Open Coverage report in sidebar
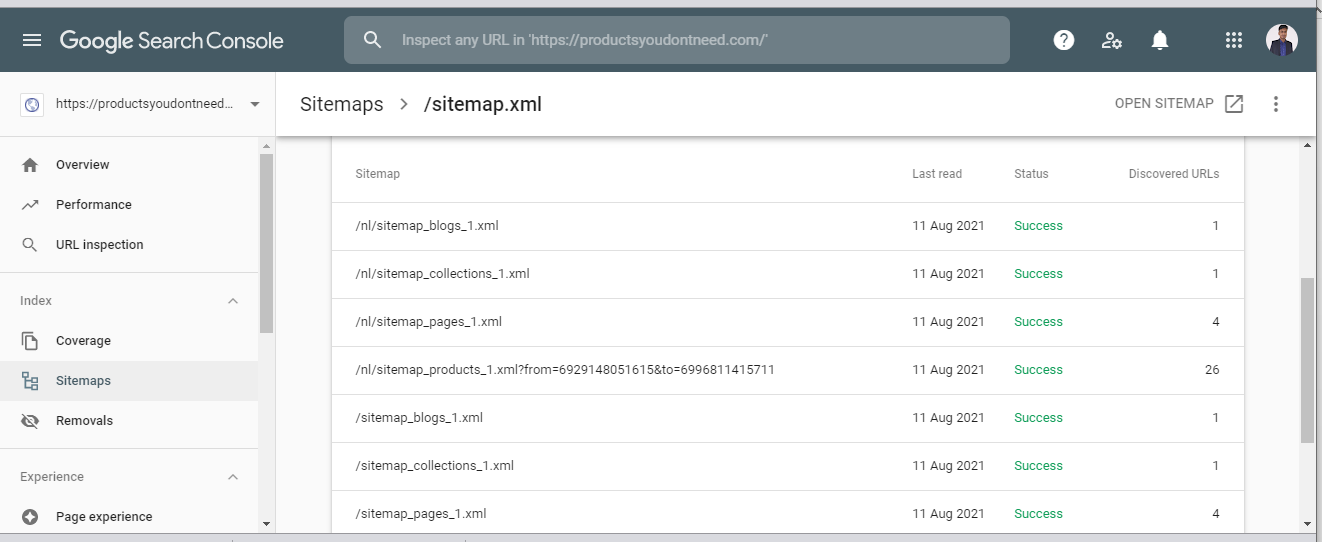Image resolution: width=1322 pixels, height=542 pixels. point(83,341)
